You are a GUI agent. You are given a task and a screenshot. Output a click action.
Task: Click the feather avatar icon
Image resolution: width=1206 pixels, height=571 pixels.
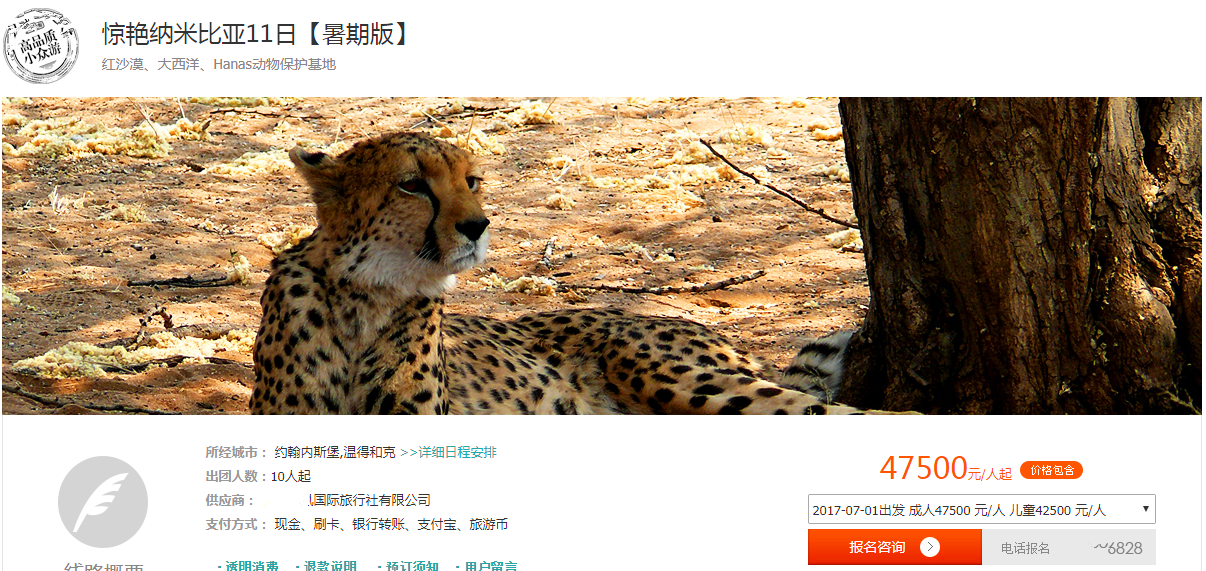point(103,501)
